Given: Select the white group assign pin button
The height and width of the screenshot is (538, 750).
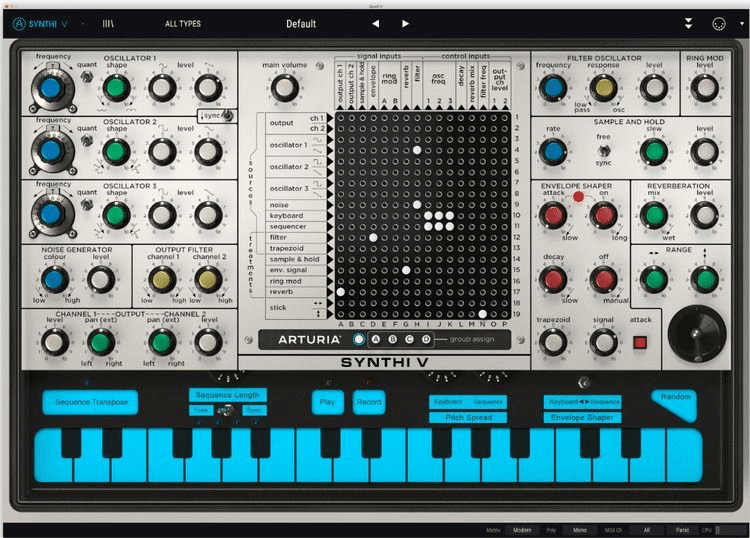Looking at the screenshot, I should coord(359,339).
